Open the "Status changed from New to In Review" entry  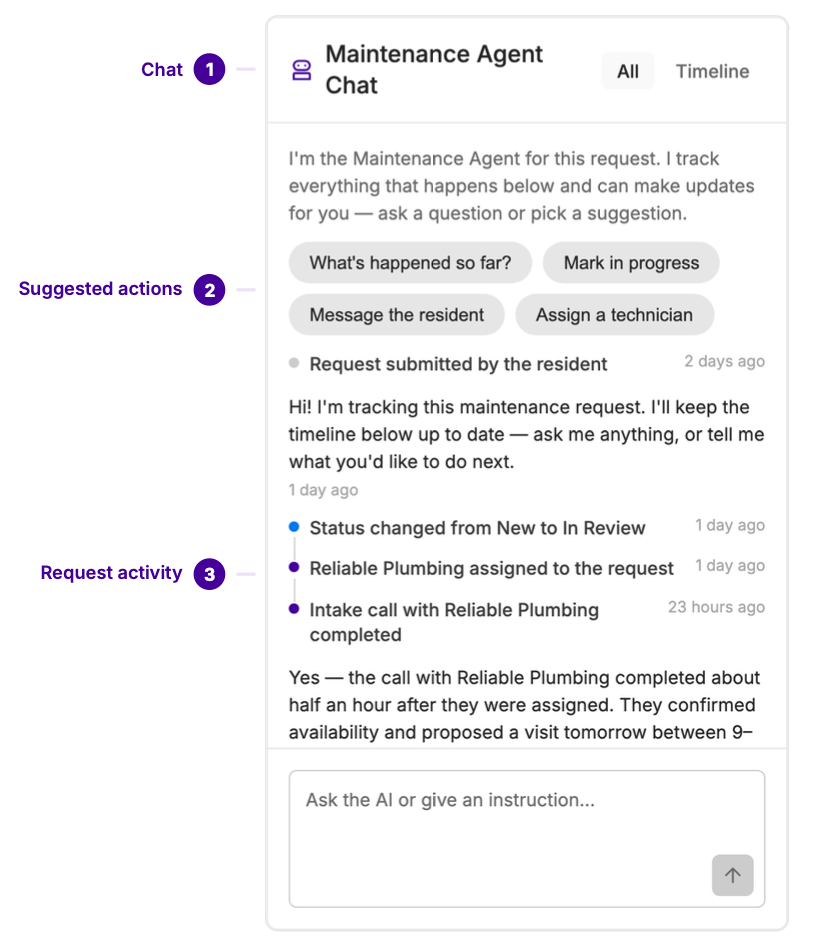[477, 528]
